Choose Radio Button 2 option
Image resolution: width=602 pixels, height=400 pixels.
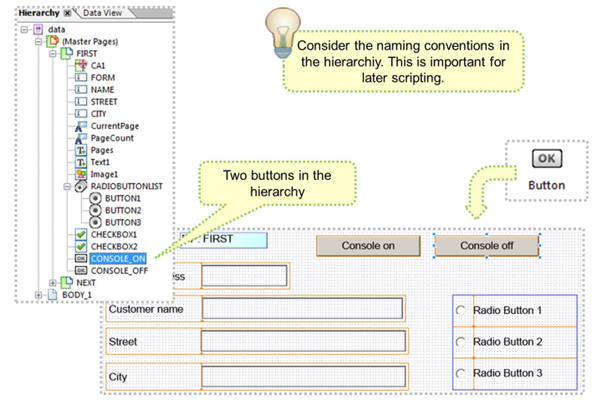click(x=461, y=342)
